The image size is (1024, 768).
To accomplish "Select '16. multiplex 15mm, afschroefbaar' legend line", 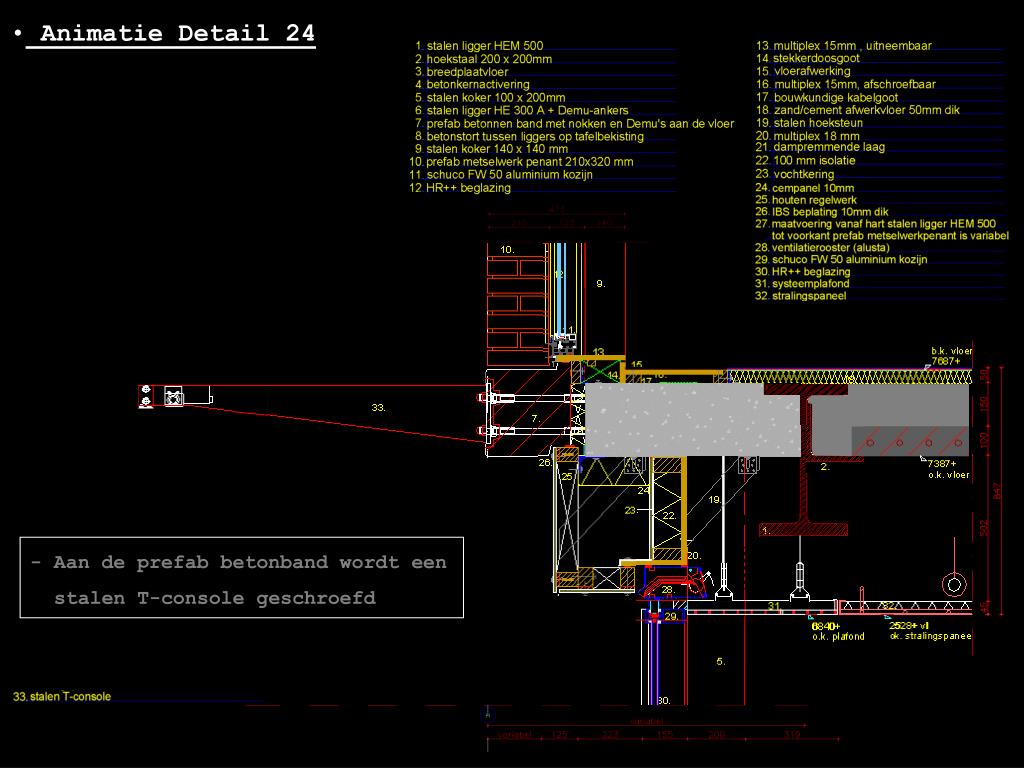I will coord(846,84).
